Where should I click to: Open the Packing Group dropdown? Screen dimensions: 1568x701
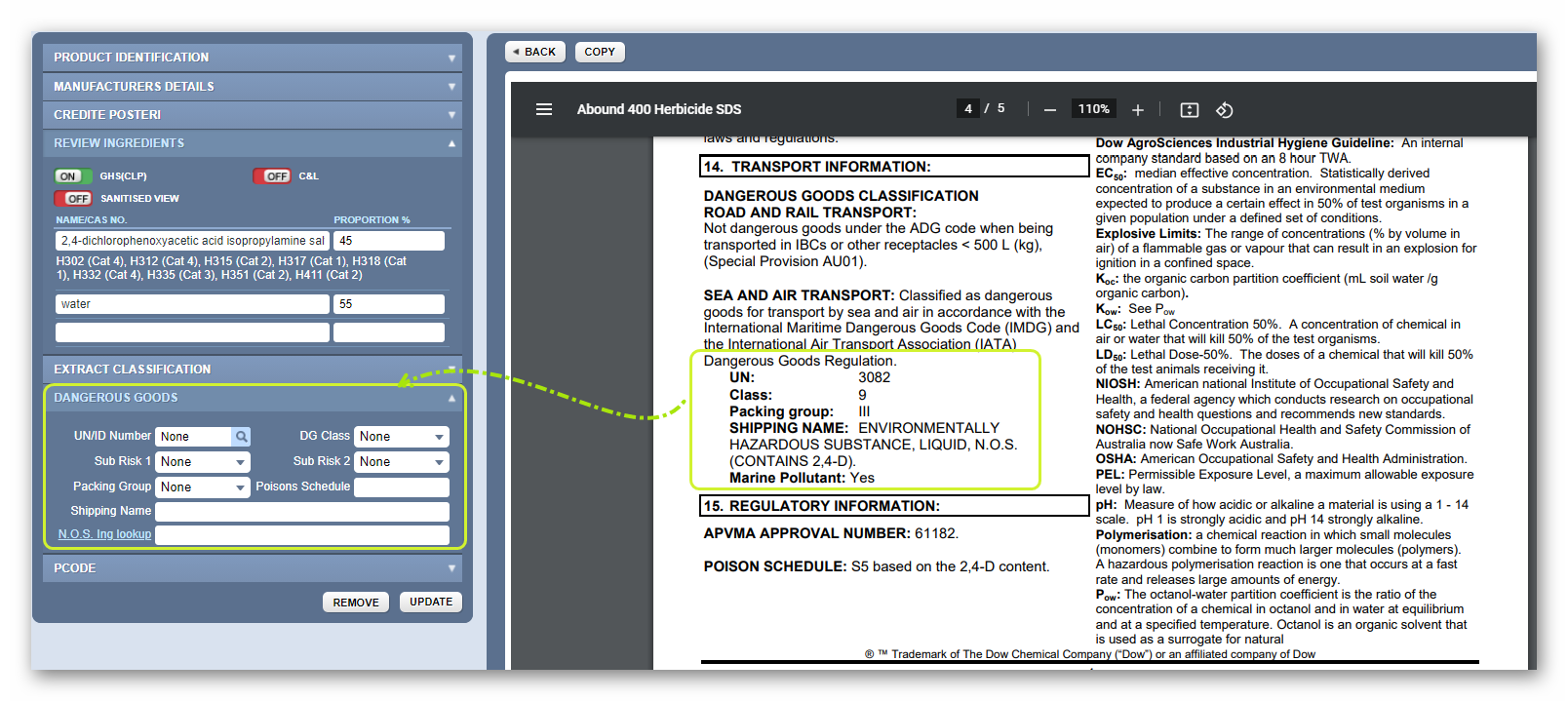click(x=203, y=487)
